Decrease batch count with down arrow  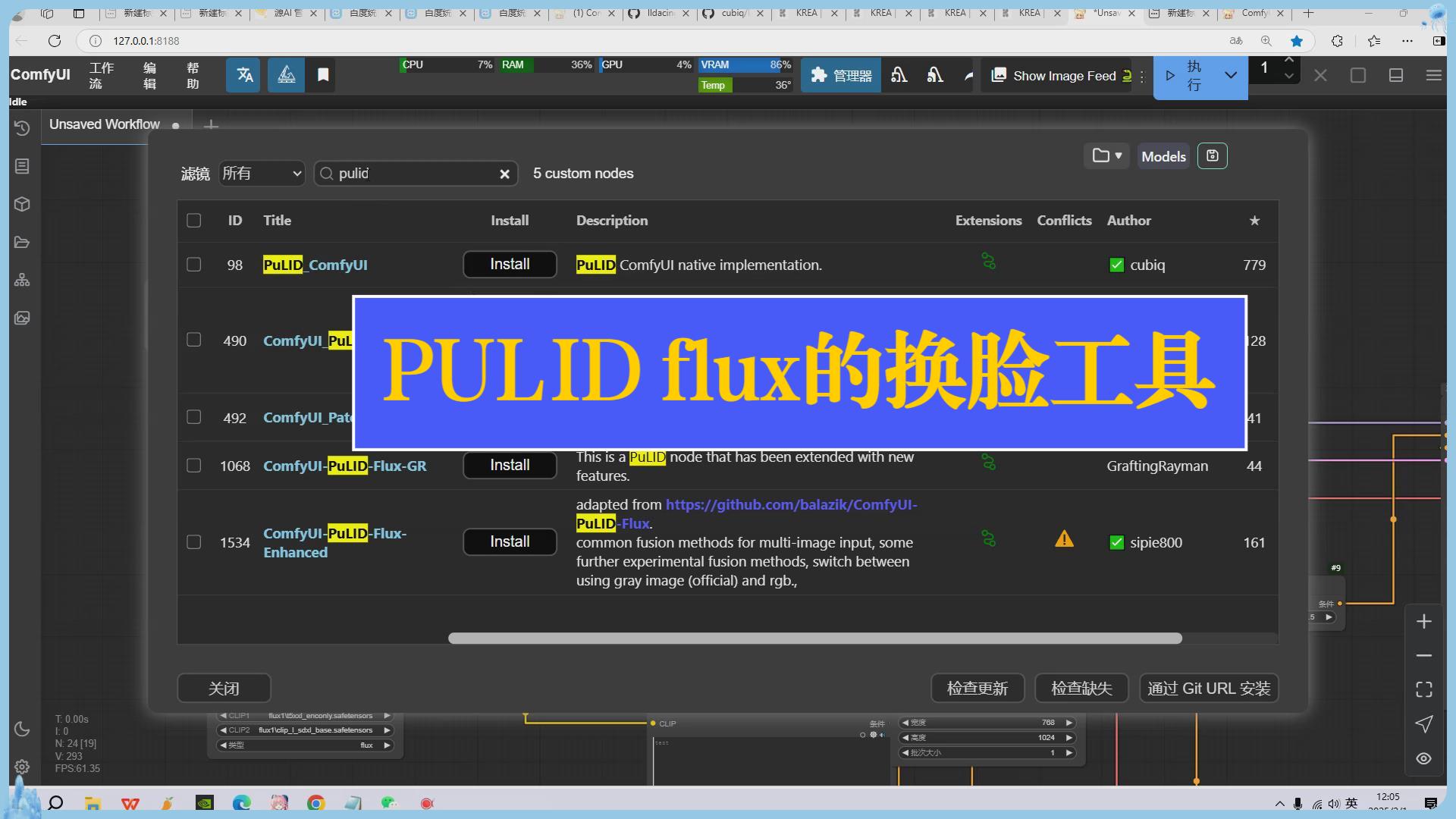[1289, 76]
